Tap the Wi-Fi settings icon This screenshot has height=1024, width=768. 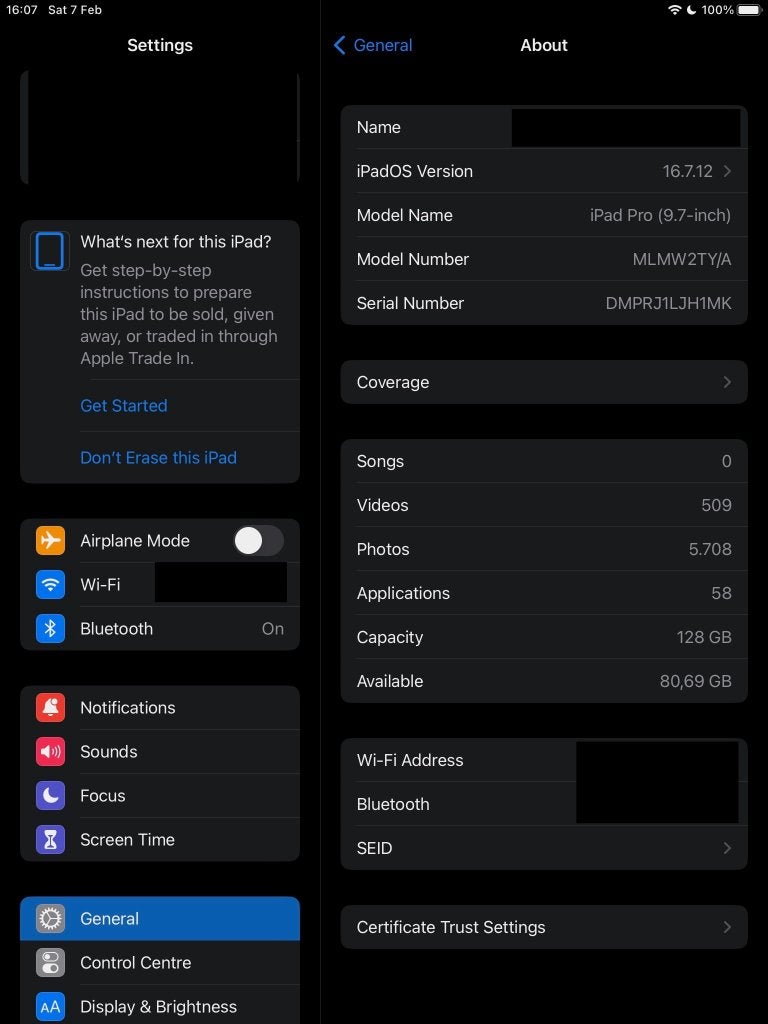coord(50,584)
